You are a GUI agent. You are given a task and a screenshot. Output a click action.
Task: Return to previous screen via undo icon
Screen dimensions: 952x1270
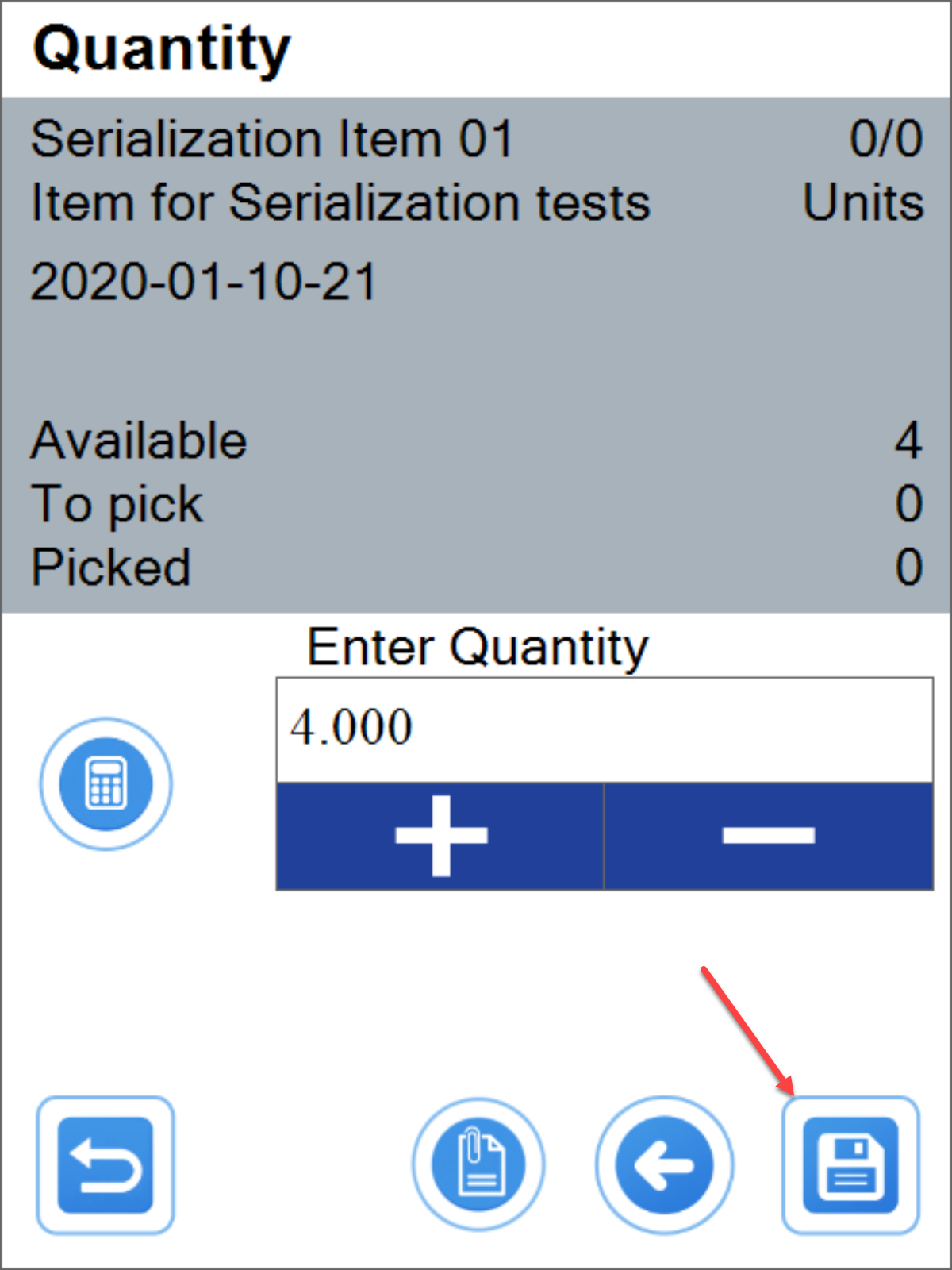point(104,1163)
